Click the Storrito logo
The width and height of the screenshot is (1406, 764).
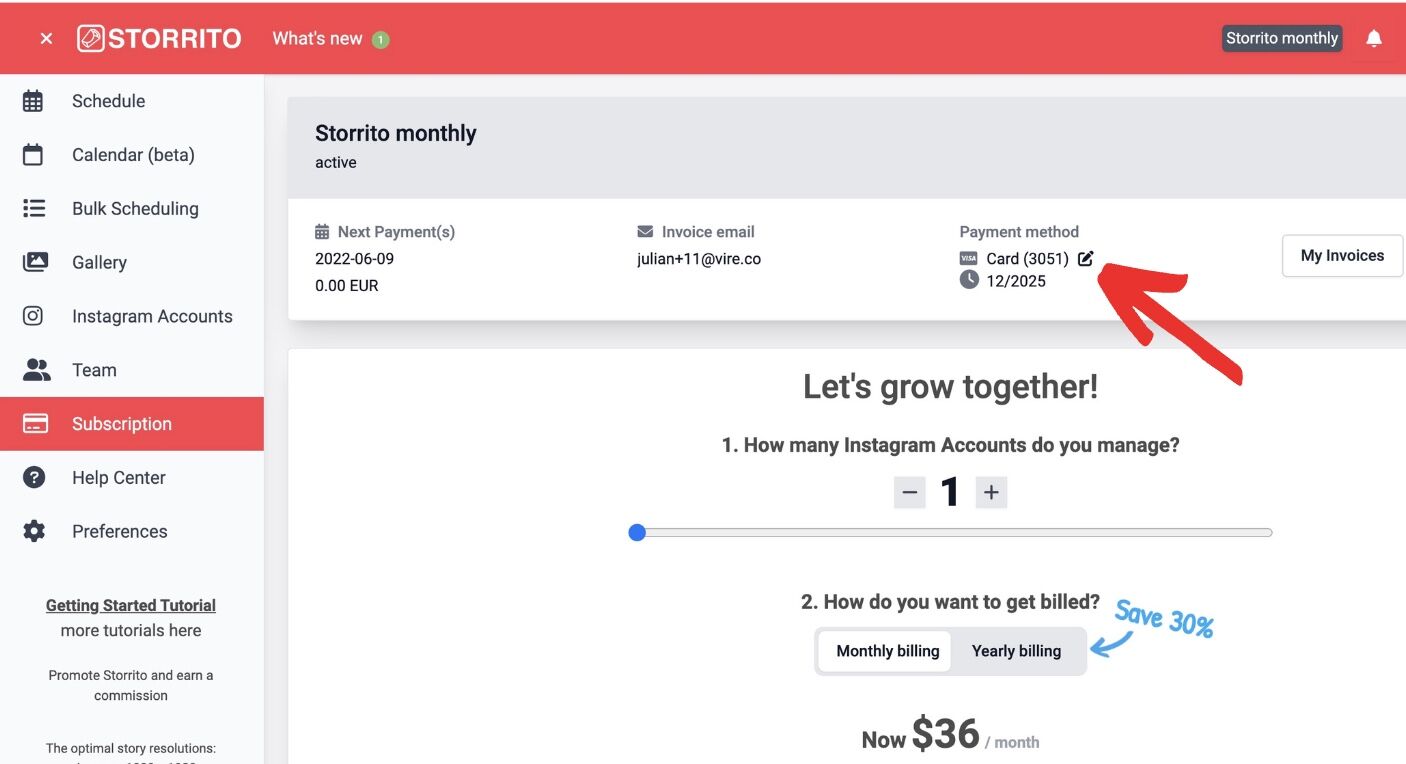pyautogui.click(x=160, y=39)
